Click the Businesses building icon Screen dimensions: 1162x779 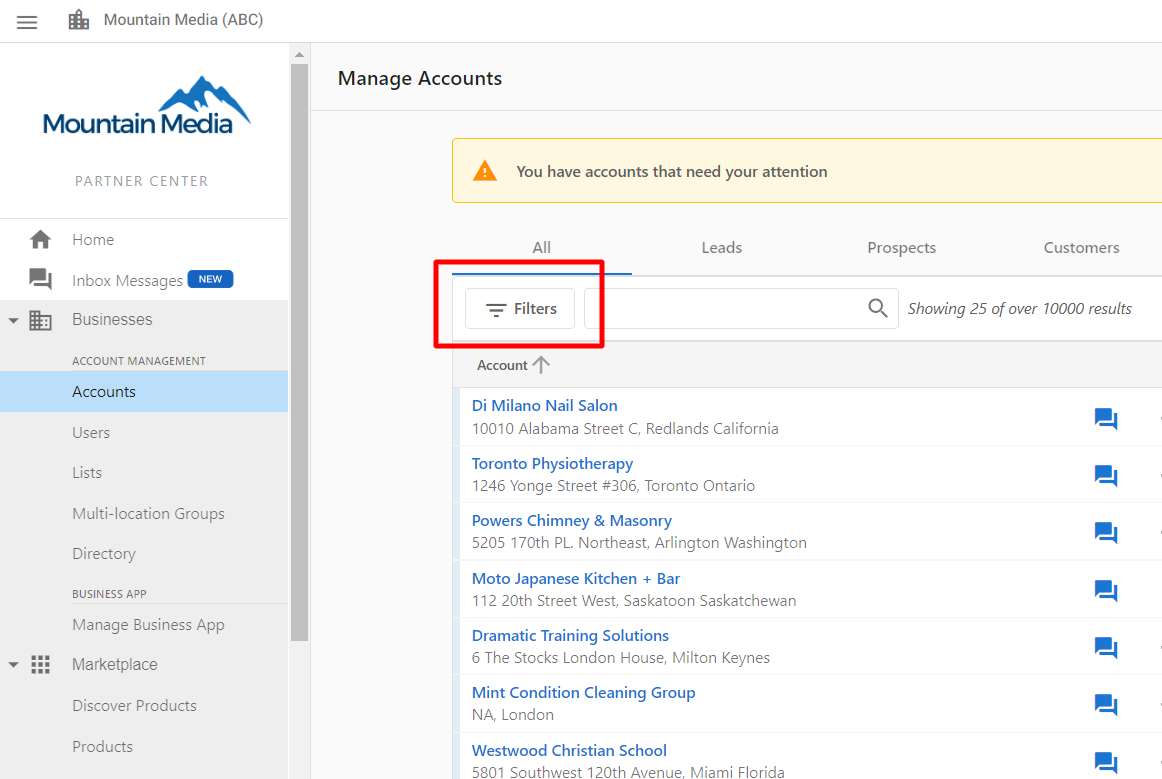[40, 320]
